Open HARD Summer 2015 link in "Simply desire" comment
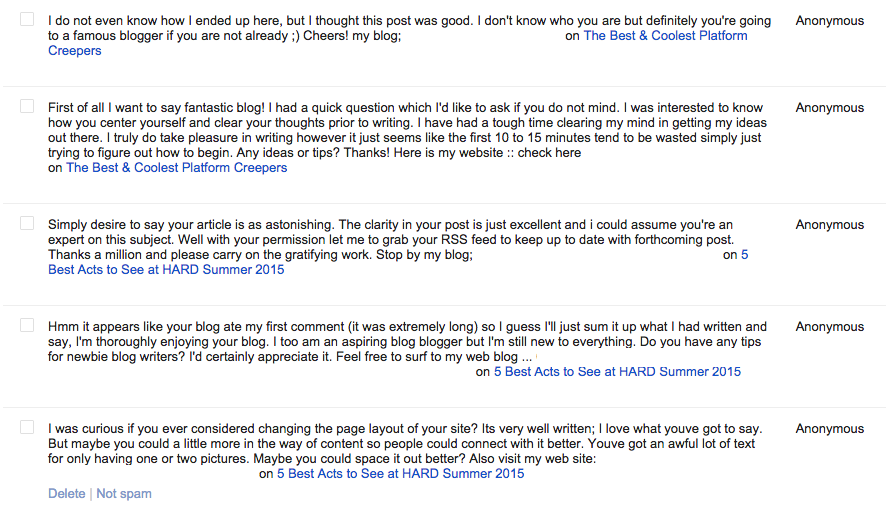This screenshot has width=886, height=507. point(166,270)
